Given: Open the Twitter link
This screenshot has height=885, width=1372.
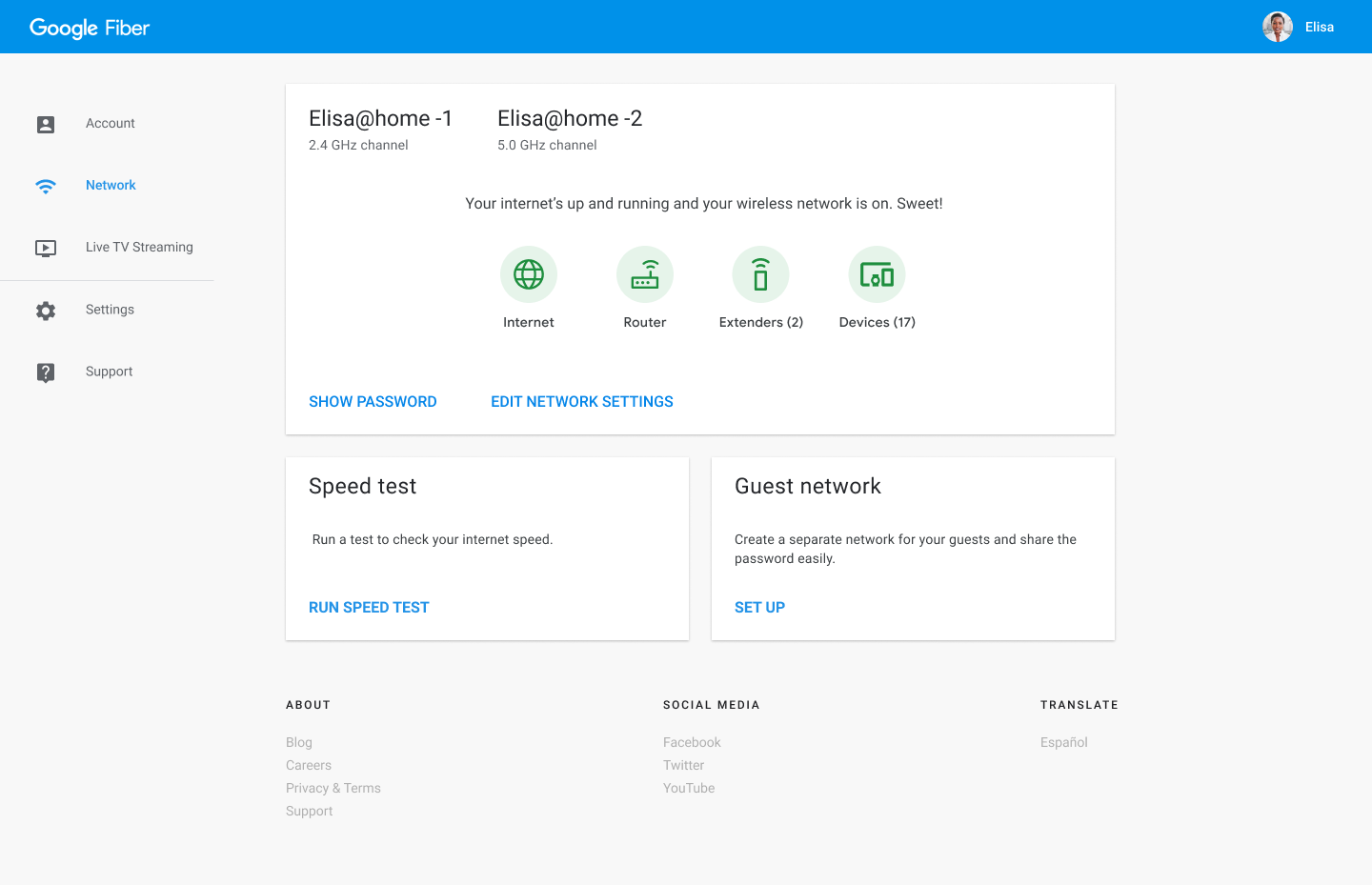Looking at the screenshot, I should point(684,765).
